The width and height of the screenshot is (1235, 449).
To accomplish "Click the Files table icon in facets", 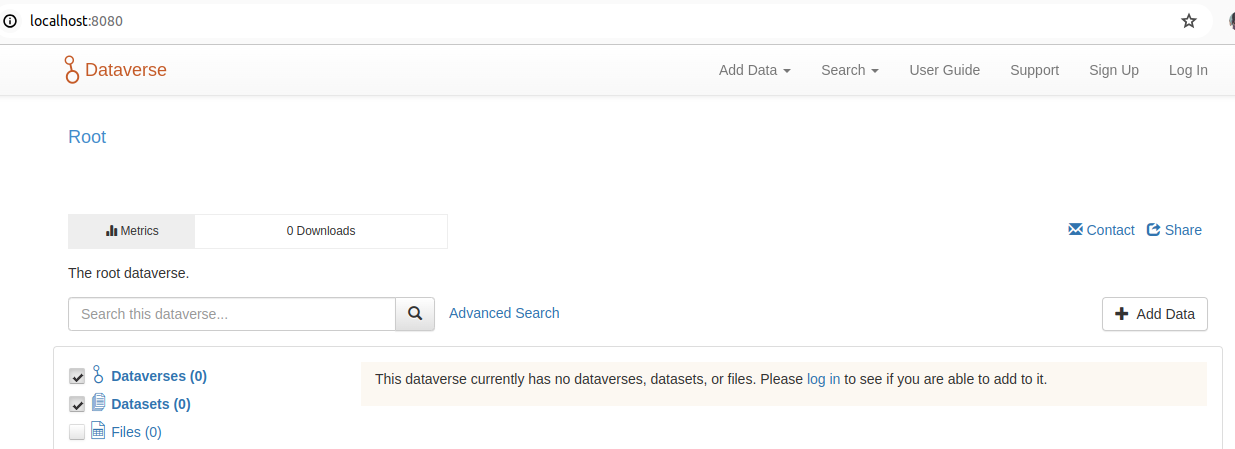I will (x=98, y=431).
